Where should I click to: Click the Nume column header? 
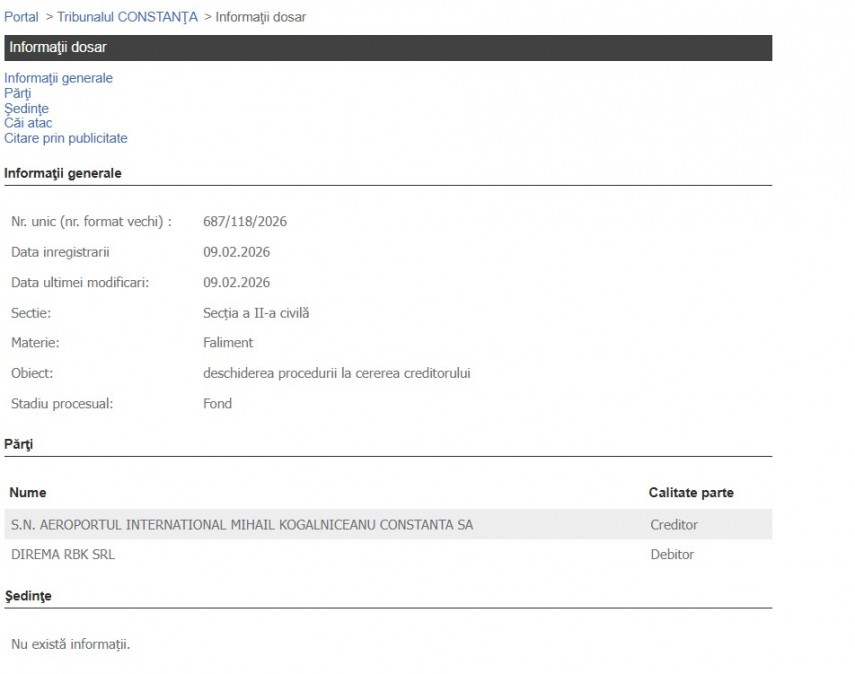[x=28, y=493]
